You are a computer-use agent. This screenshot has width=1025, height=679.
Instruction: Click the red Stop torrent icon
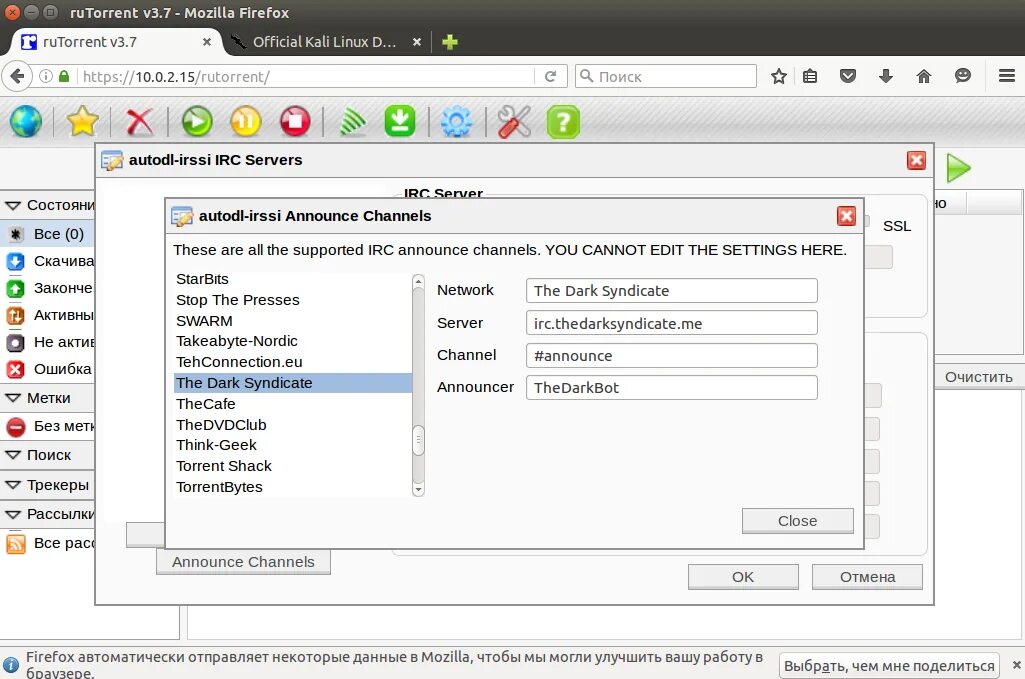pos(295,122)
